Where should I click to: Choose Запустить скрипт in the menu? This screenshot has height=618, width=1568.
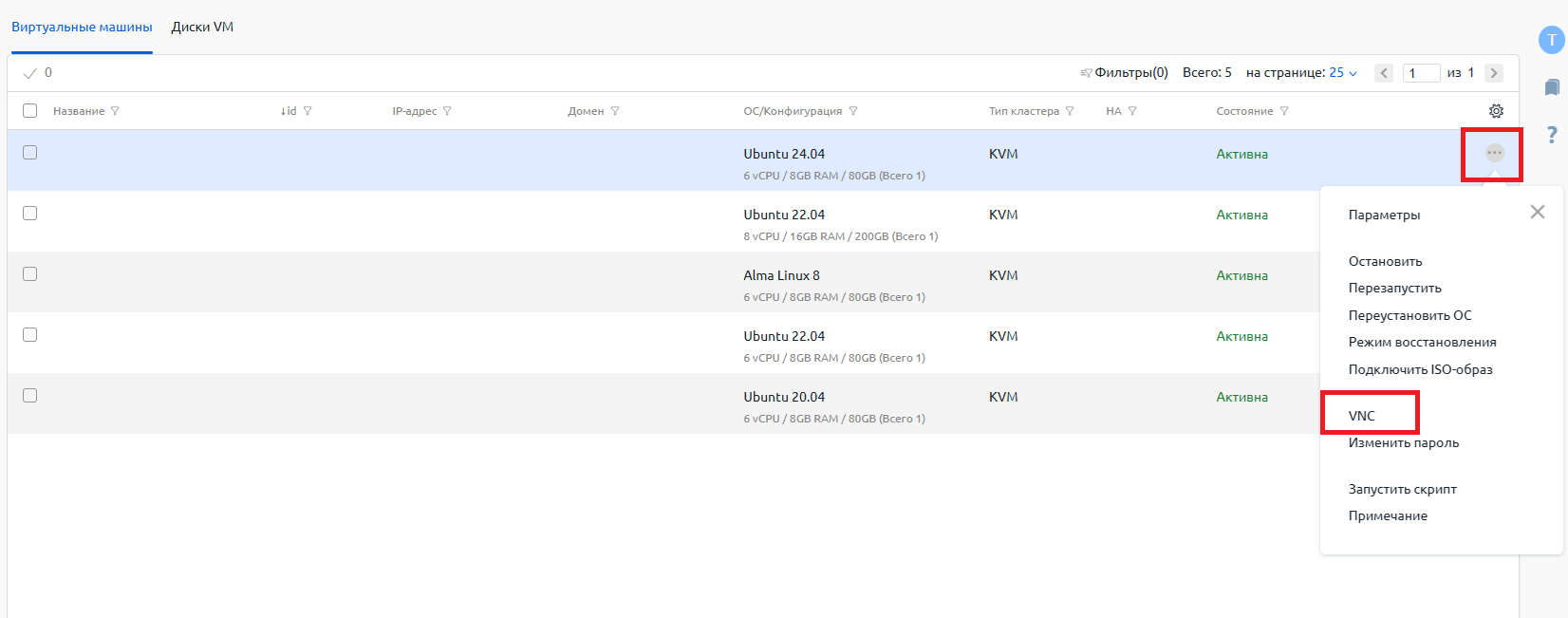pyautogui.click(x=1402, y=490)
